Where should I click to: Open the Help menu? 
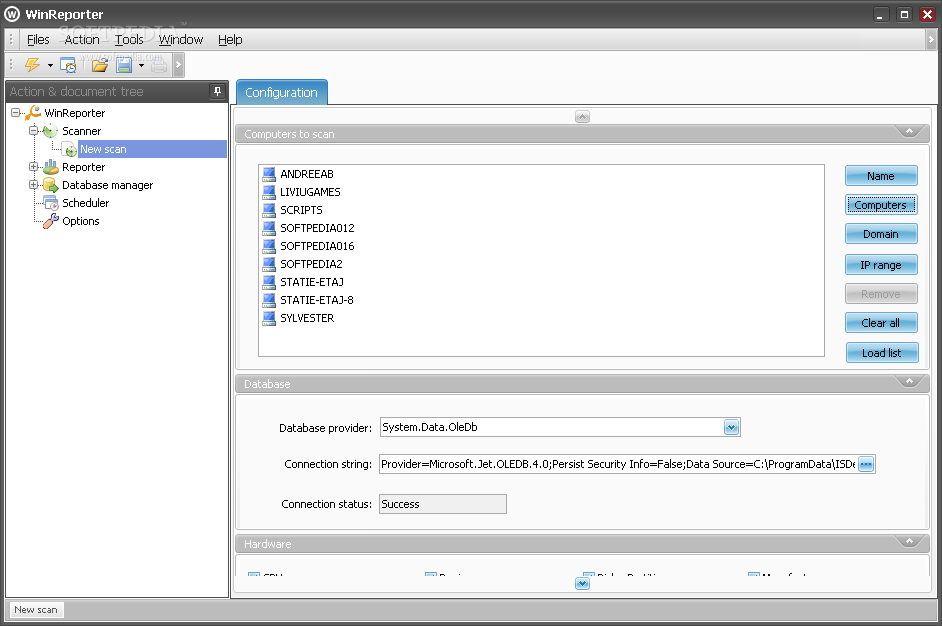click(x=230, y=40)
